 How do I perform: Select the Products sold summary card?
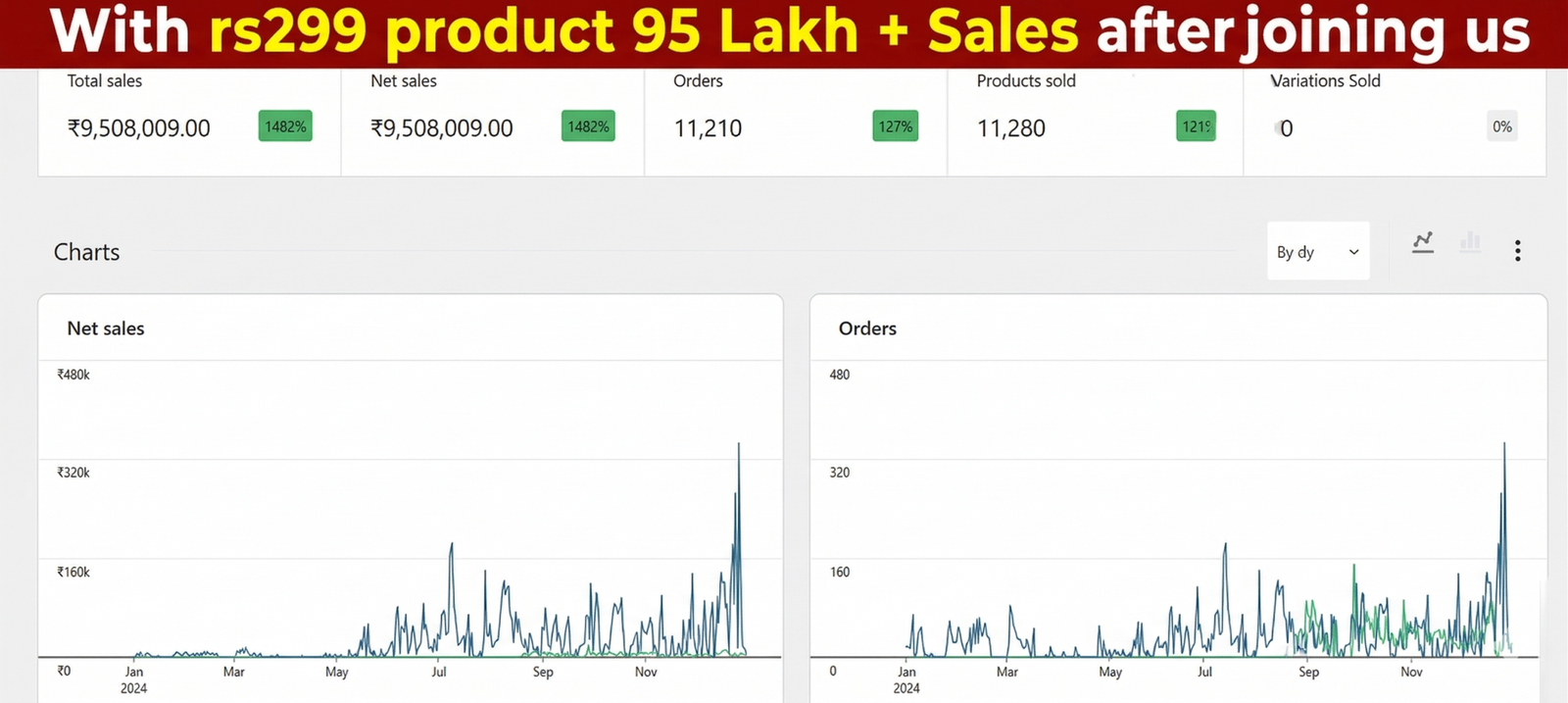[1095, 123]
